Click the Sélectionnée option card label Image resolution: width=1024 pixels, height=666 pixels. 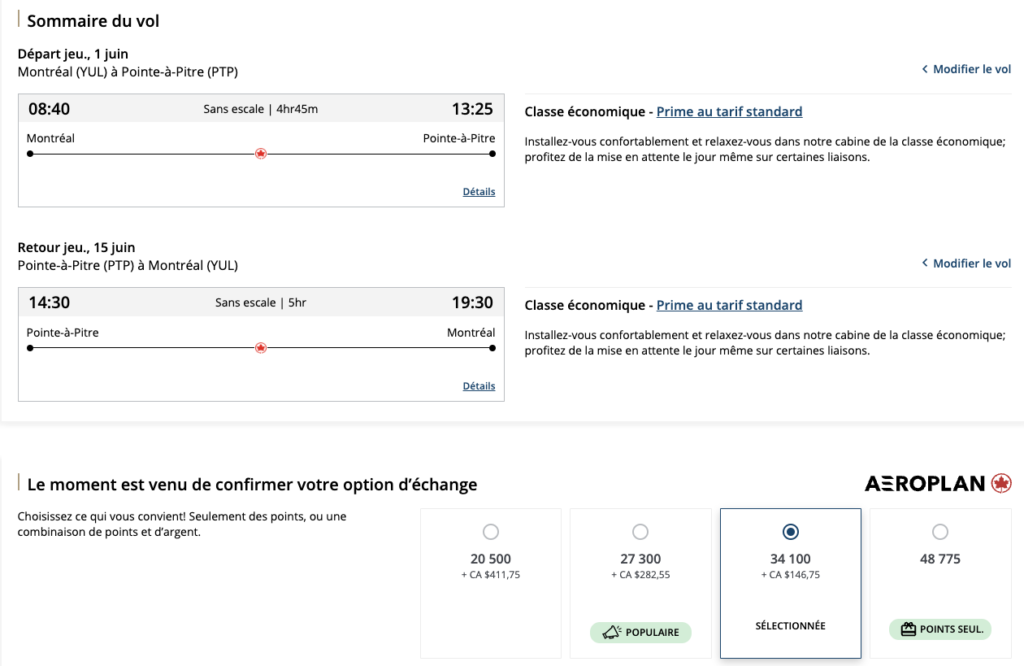pos(790,626)
